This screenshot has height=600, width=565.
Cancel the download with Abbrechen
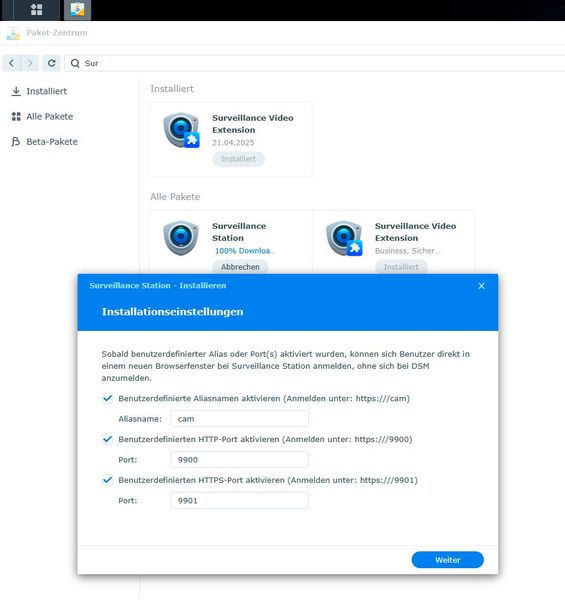[240, 267]
